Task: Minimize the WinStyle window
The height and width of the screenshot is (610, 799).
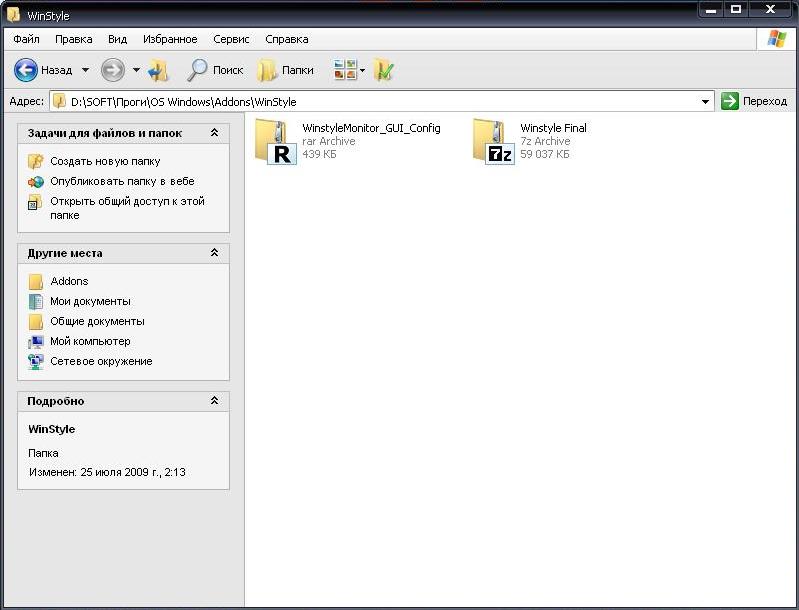Action: click(x=711, y=10)
